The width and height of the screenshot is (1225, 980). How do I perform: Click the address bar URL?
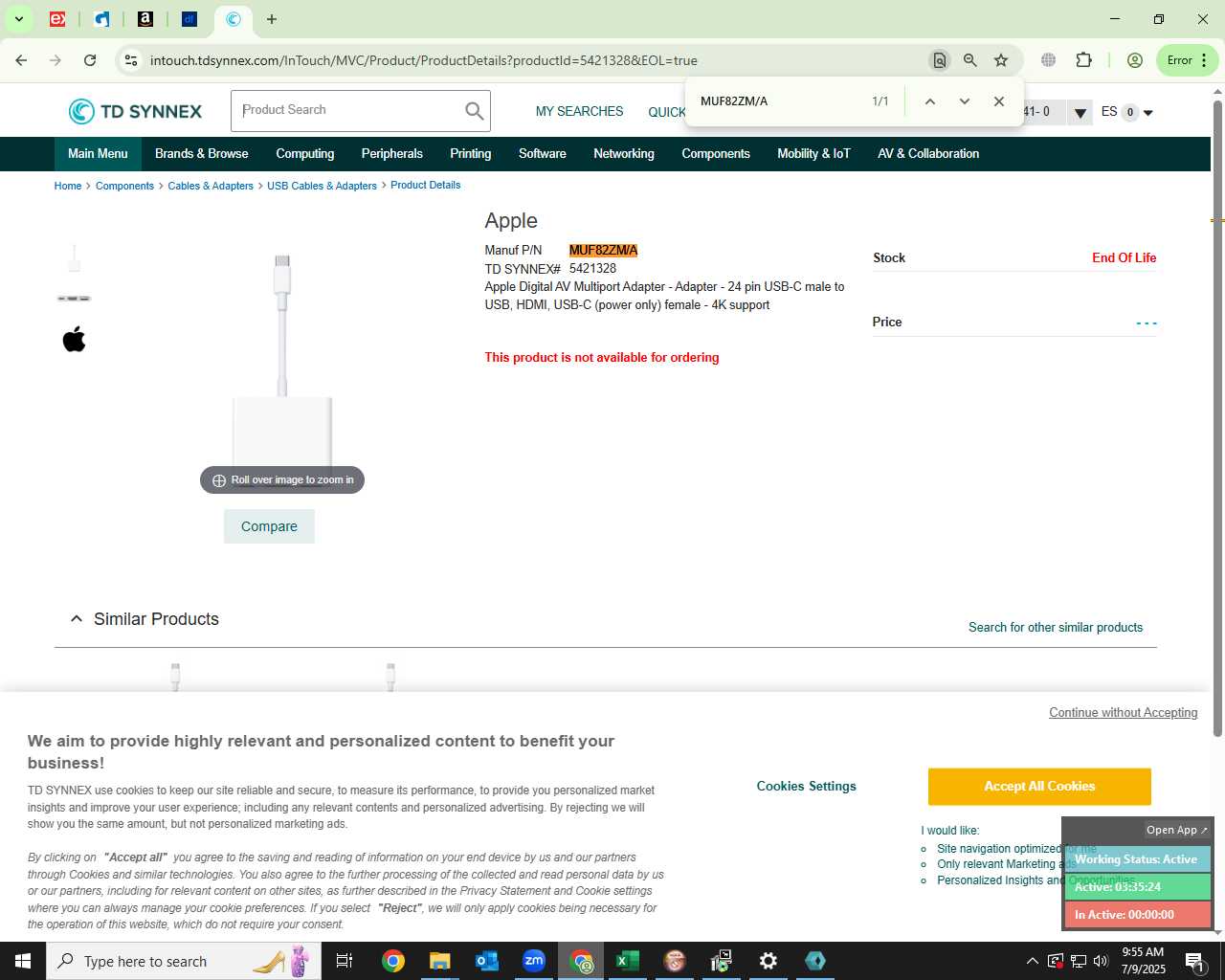[424, 60]
